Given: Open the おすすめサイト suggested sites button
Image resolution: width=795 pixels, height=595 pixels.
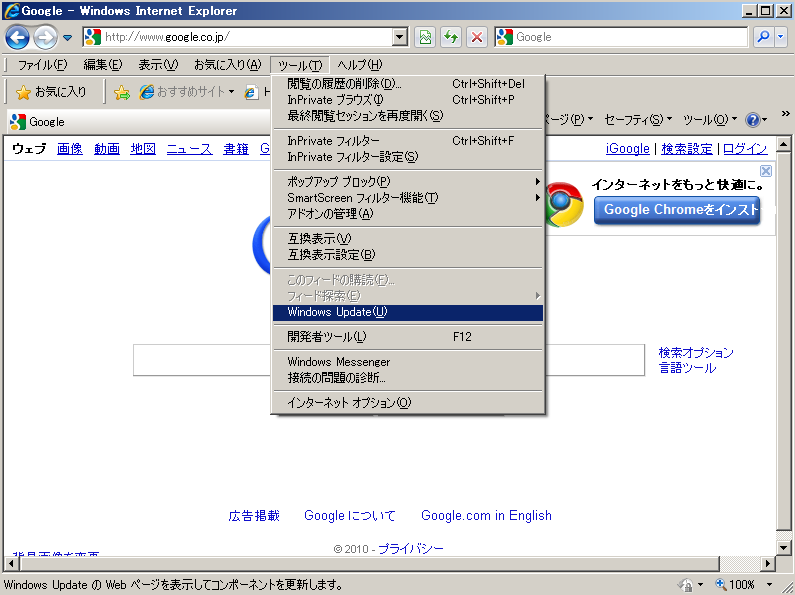Looking at the screenshot, I should click(187, 92).
